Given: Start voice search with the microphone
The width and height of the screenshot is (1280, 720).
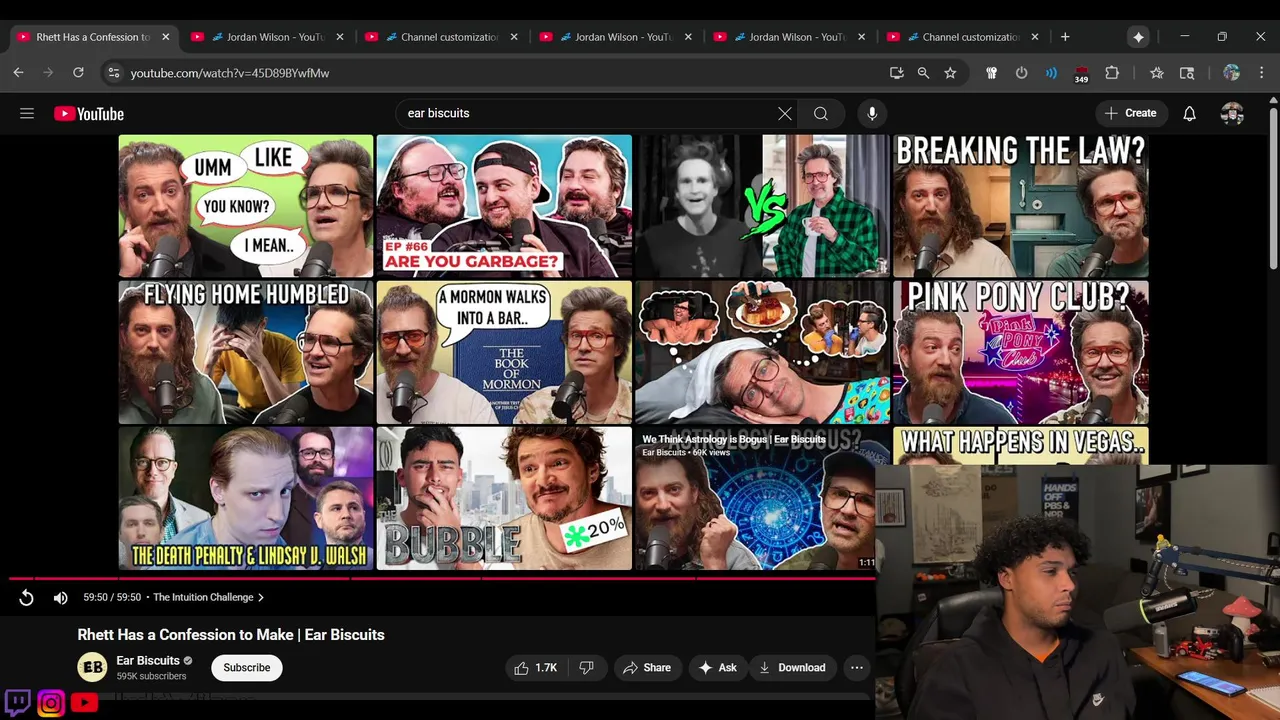Looking at the screenshot, I should click(872, 113).
